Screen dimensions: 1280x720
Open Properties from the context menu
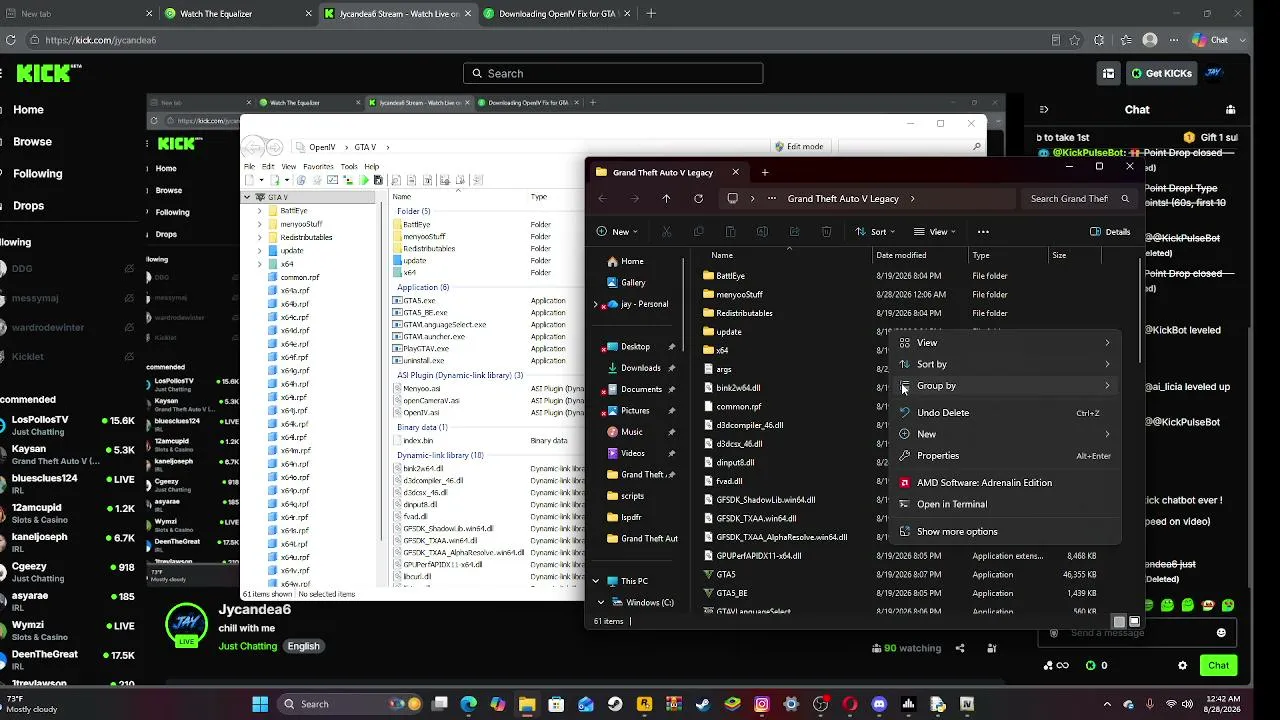1005,456
